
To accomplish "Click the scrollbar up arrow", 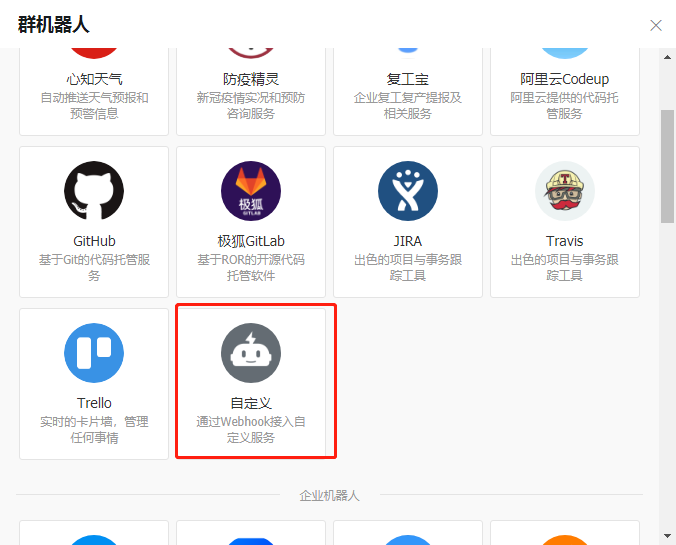I will 667,57.
